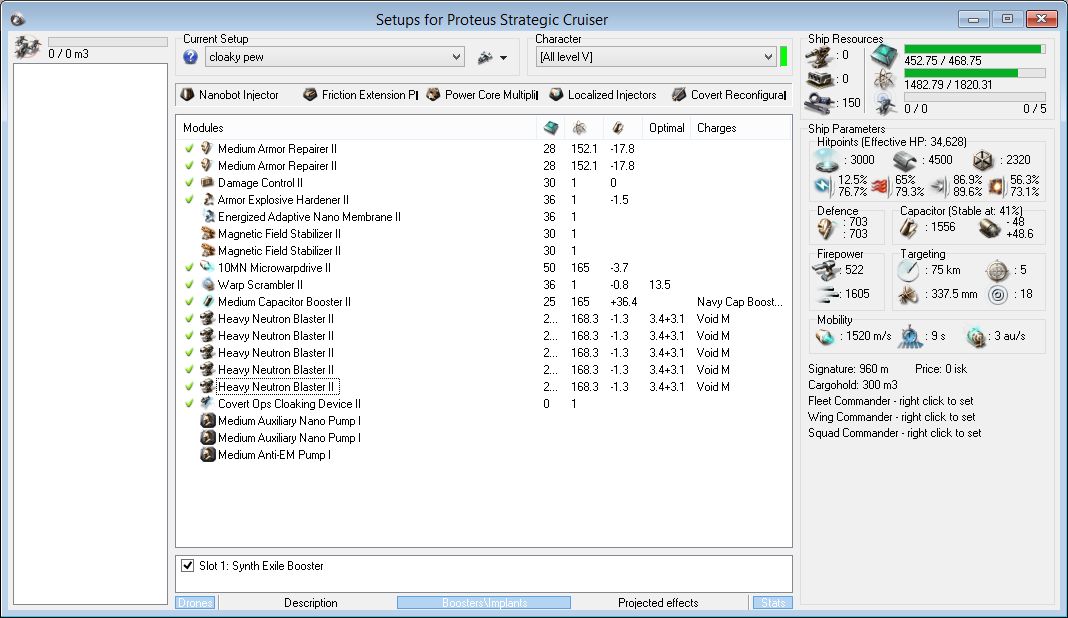Image resolution: width=1068 pixels, height=618 pixels.
Task: Sort modules by the Optimal column
Action: tap(667, 127)
